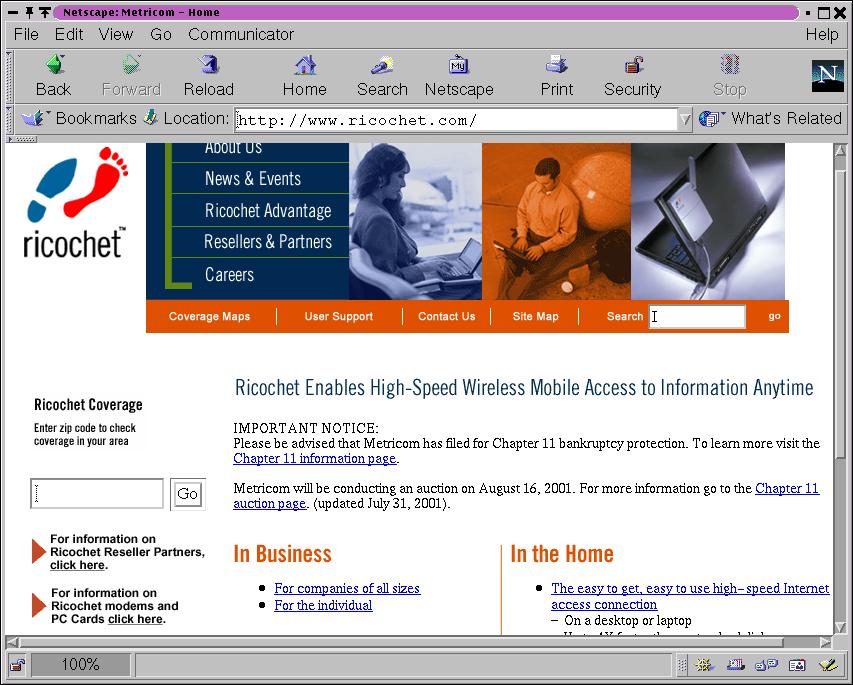Open the Communicator menu
Screen dimensions: 853x685
tap(241, 34)
